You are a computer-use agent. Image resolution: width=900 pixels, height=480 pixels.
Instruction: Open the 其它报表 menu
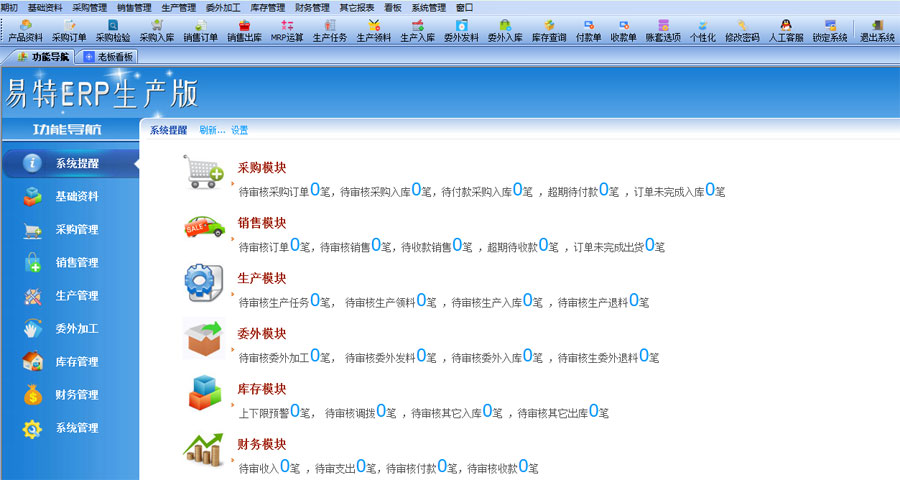coord(356,7)
